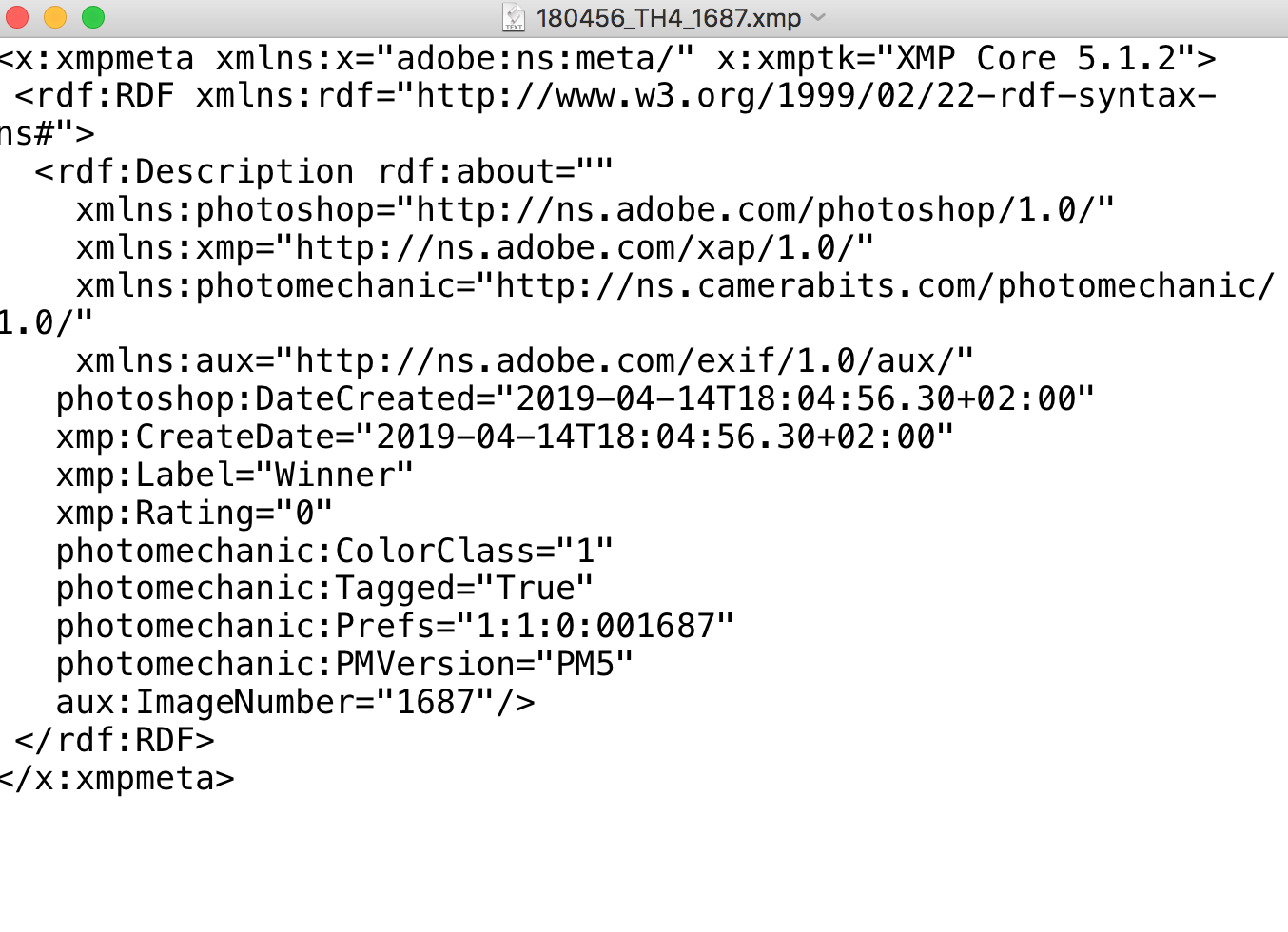
Task: Click the photomechanic:Prefs value 1:1:0:001687
Action: pyautogui.click(x=595, y=627)
